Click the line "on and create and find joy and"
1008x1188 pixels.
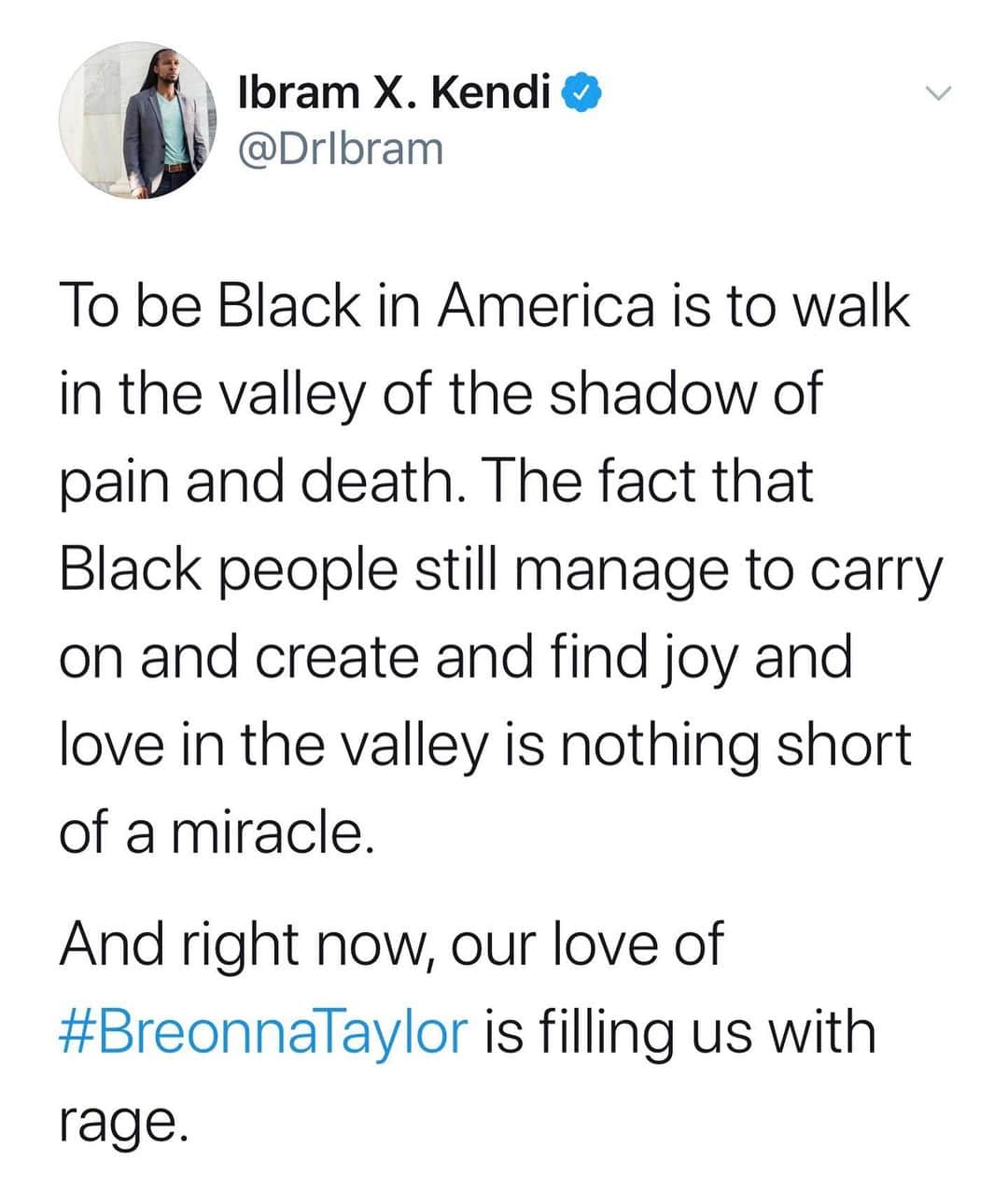456,656
